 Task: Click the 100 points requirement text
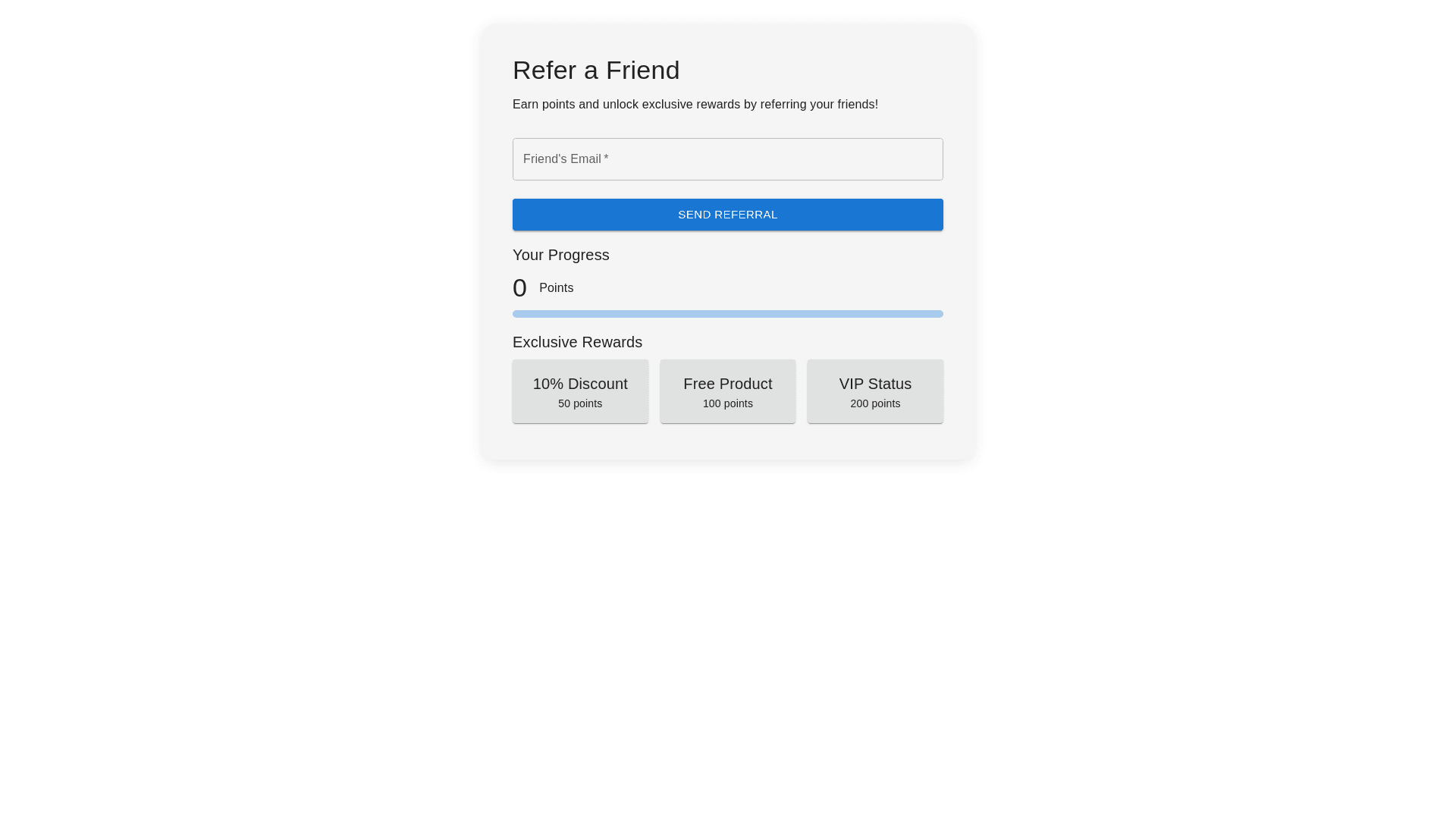click(728, 403)
